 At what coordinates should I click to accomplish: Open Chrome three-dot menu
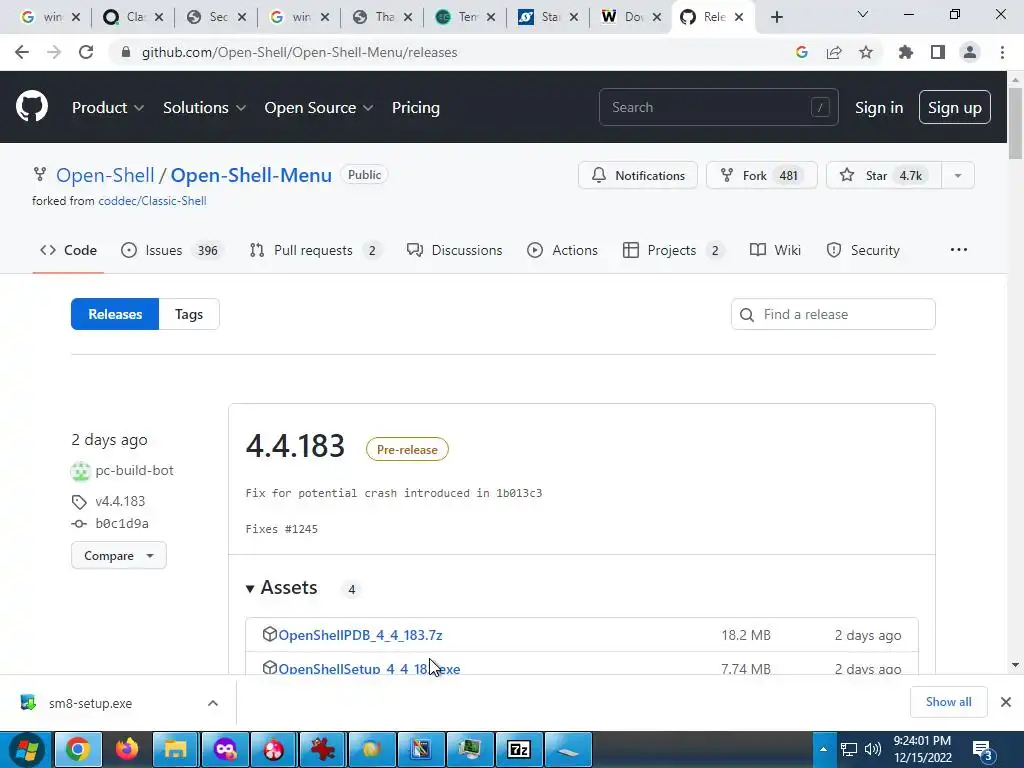click(1002, 52)
